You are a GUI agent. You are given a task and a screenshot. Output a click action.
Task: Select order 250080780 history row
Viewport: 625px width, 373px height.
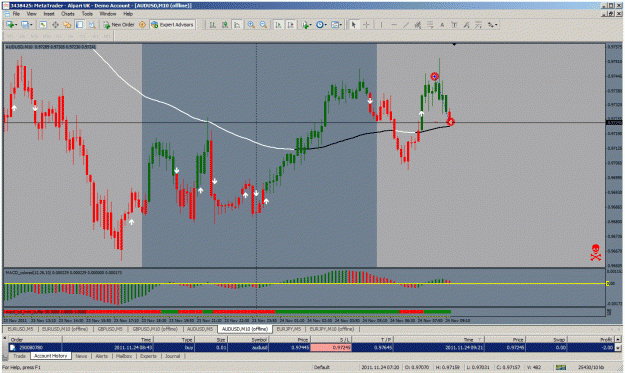(311, 347)
